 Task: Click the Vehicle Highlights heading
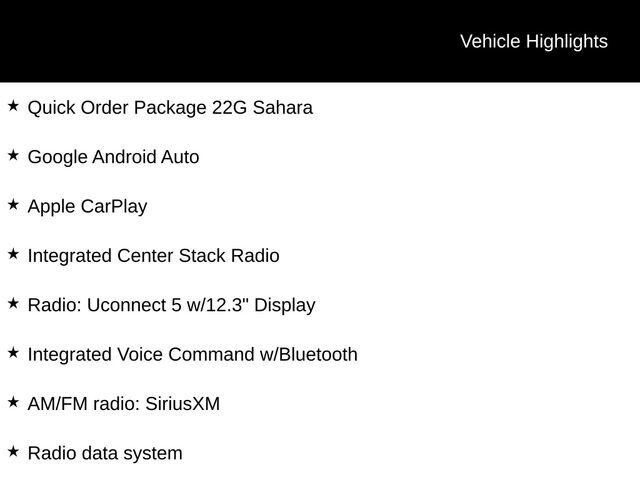pos(534,42)
